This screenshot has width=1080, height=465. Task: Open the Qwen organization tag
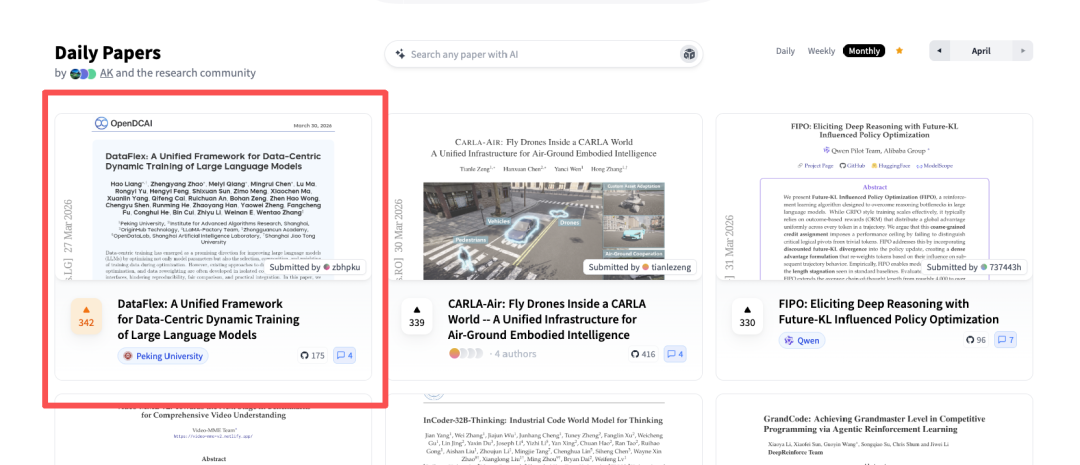[x=801, y=340]
